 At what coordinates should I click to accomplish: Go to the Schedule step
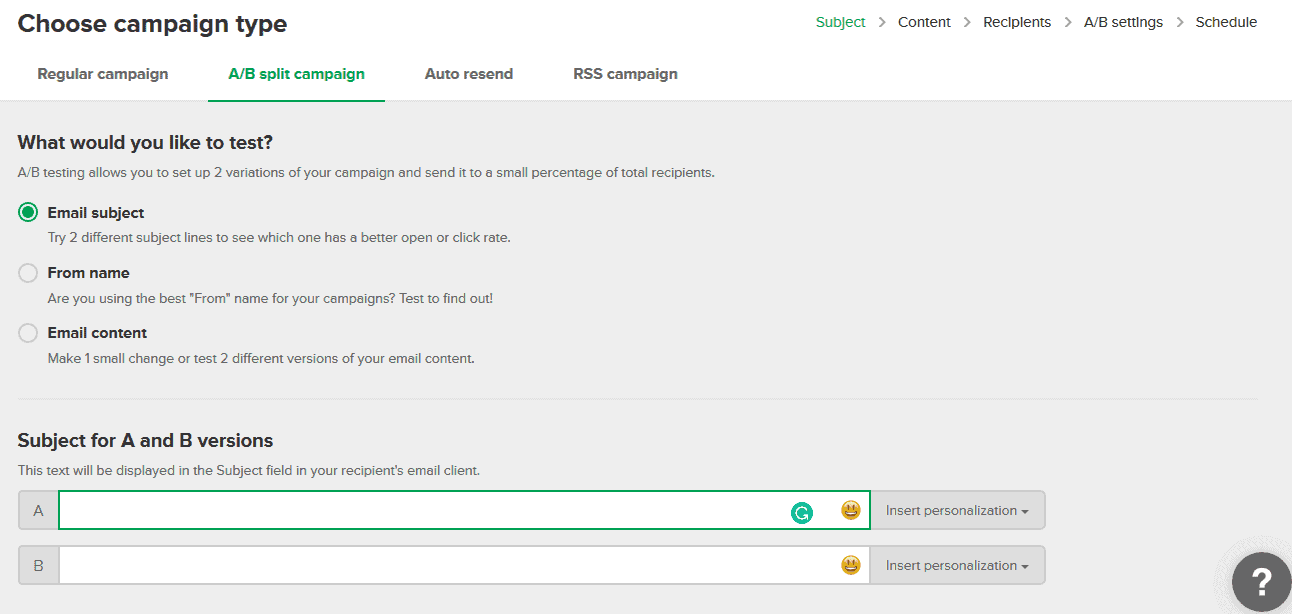click(x=1226, y=21)
